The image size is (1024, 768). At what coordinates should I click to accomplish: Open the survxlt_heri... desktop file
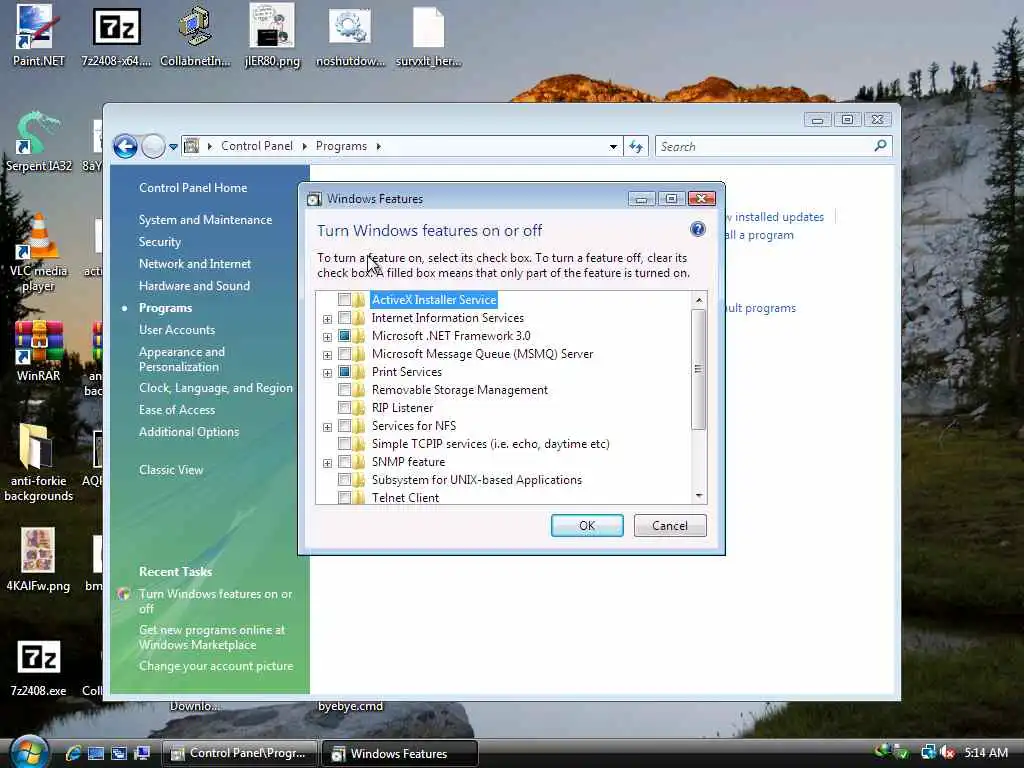tap(428, 34)
